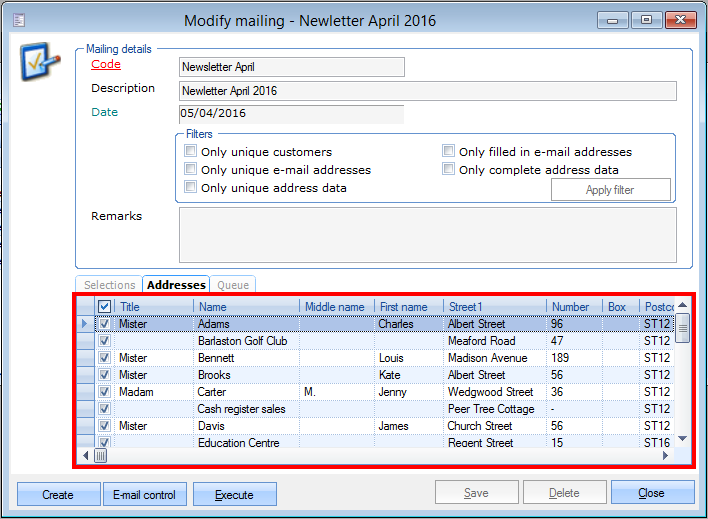Tick Only unique e-mail addresses checkbox
708x519 pixels.
click(190, 170)
